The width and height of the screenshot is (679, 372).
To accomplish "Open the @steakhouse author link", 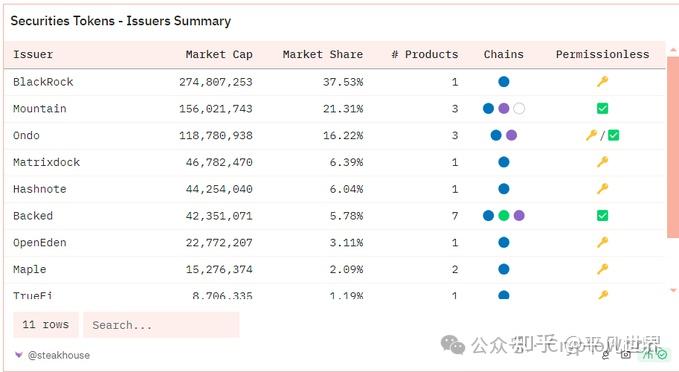I will click(59, 355).
